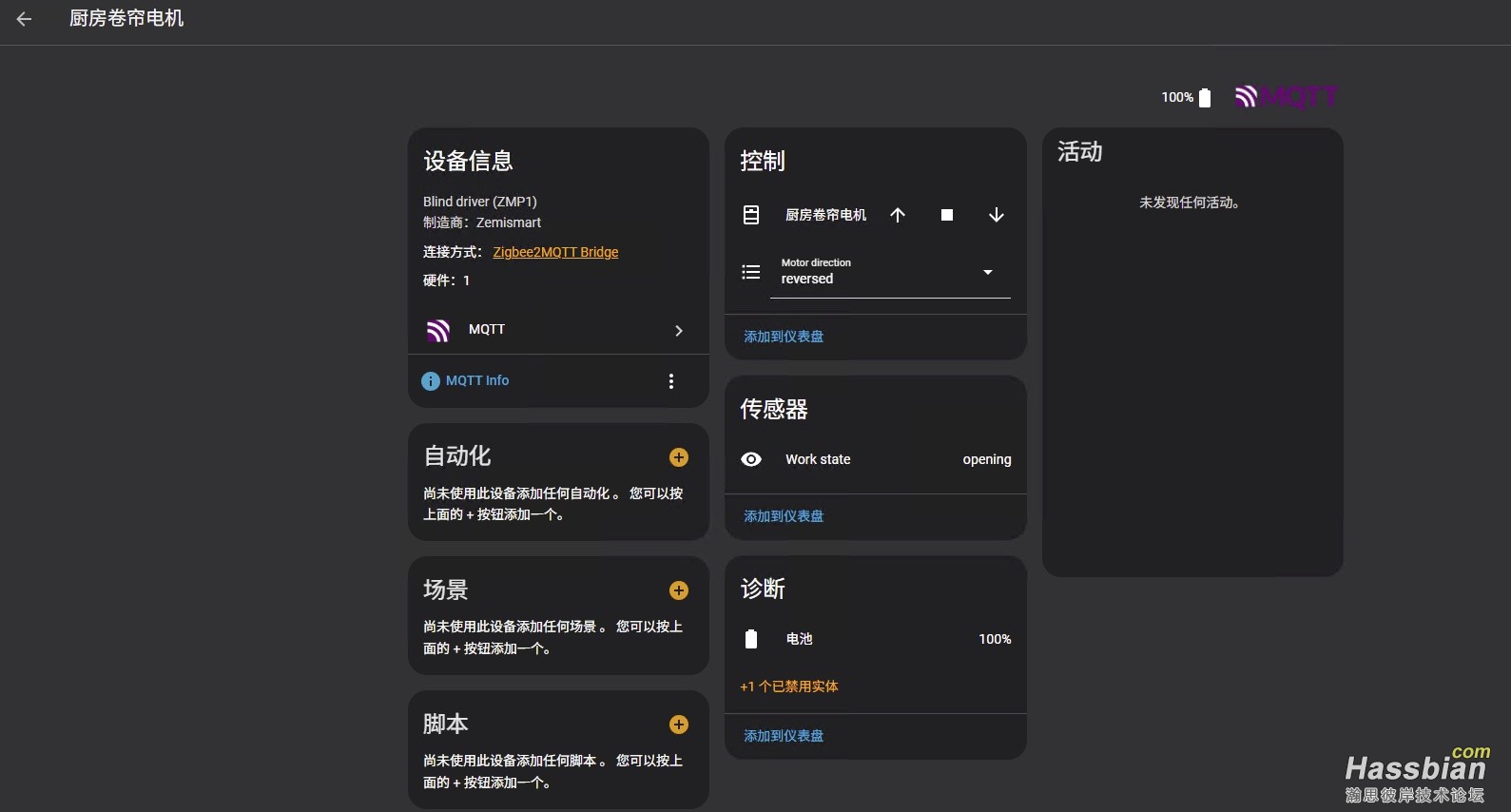Open the cover by clicking the up arrow
Viewport: 1511px width, 812px height.
point(898,215)
